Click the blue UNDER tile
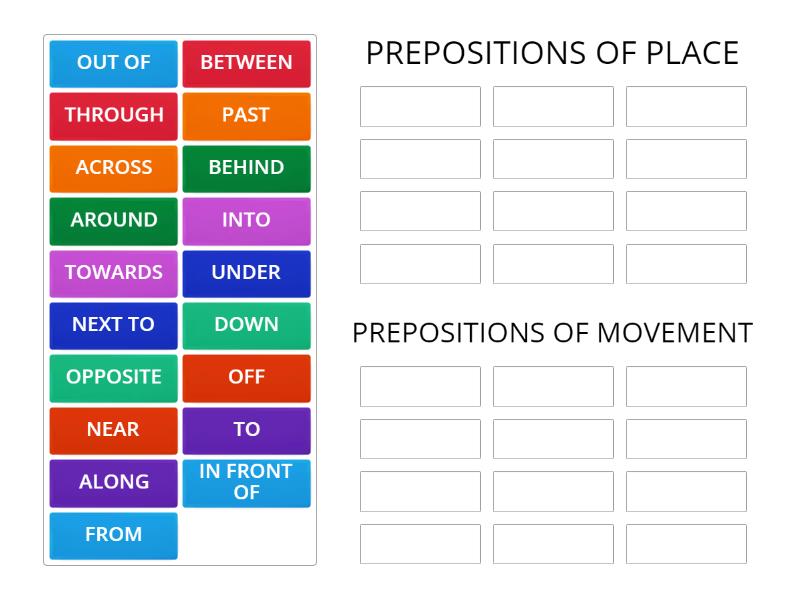The image size is (800, 600). point(246,273)
